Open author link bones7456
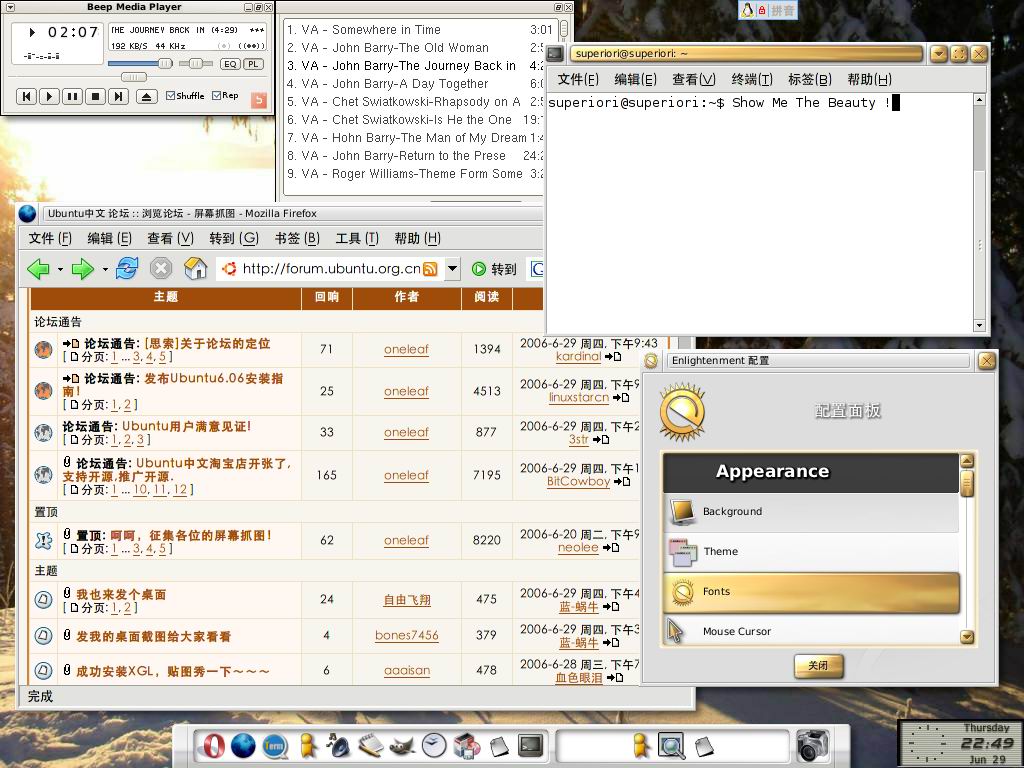This screenshot has width=1024, height=768. (x=407, y=635)
